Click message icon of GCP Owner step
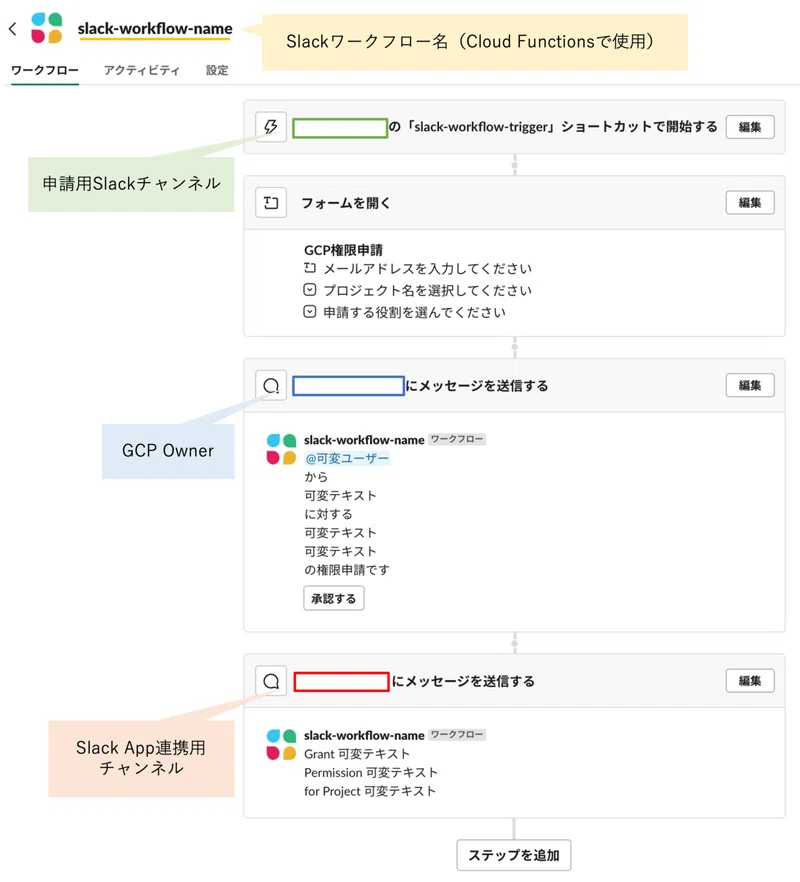Viewport: 800px width, 882px height. (x=271, y=385)
